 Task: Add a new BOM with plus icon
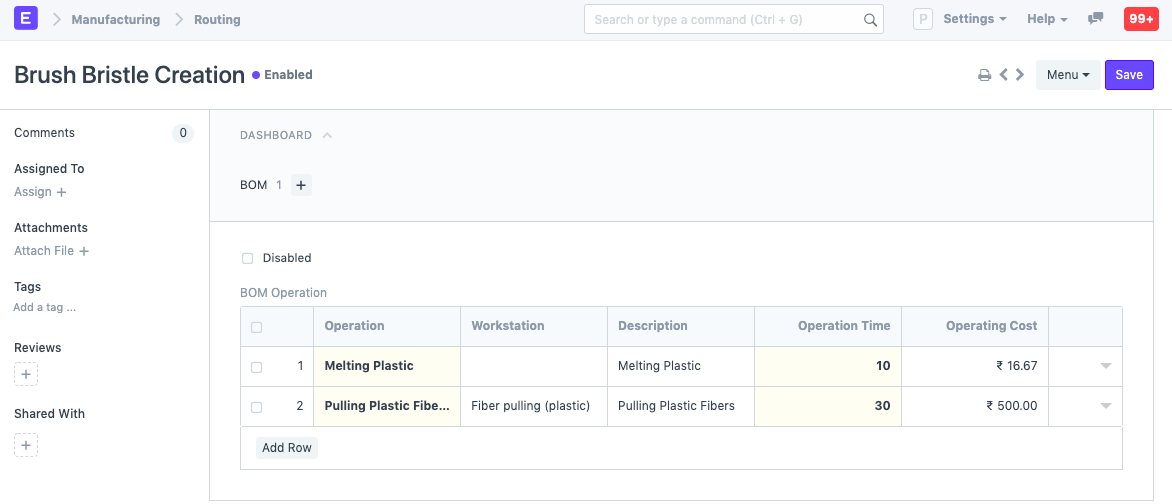tap(301, 185)
